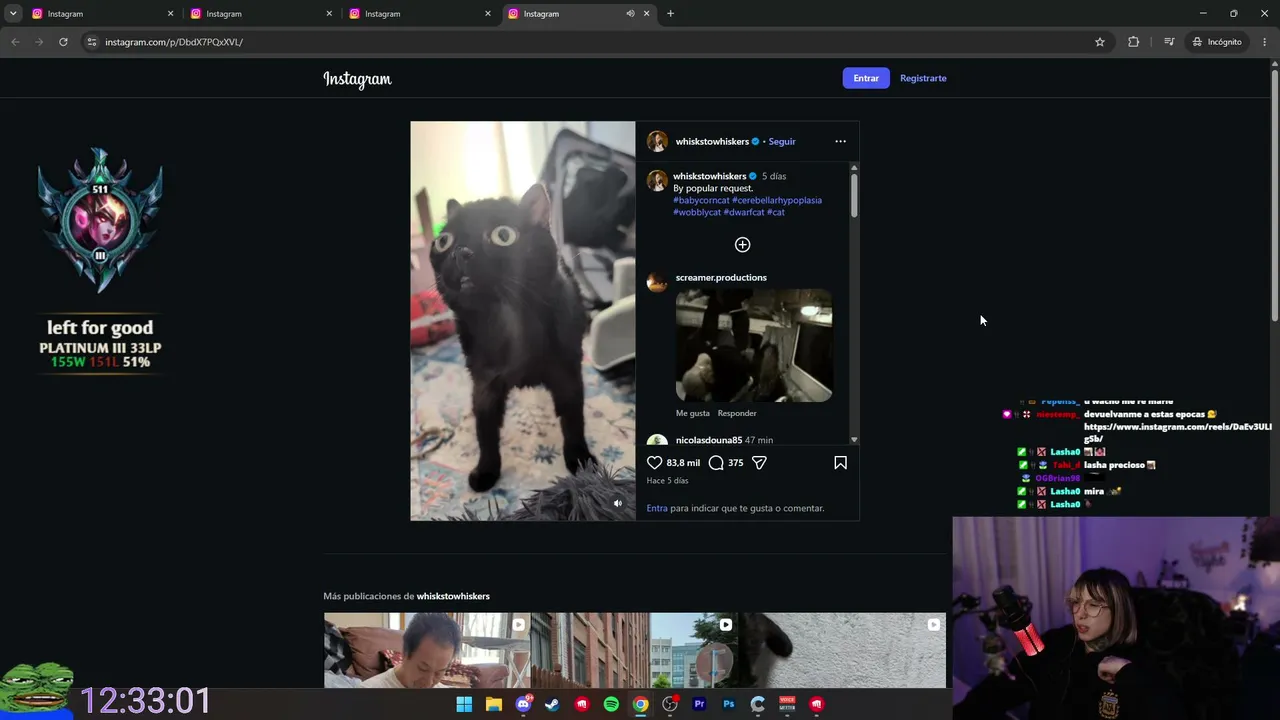Open the #cerebellarhypoplasia hashtag
1280x720 pixels.
coord(777,200)
